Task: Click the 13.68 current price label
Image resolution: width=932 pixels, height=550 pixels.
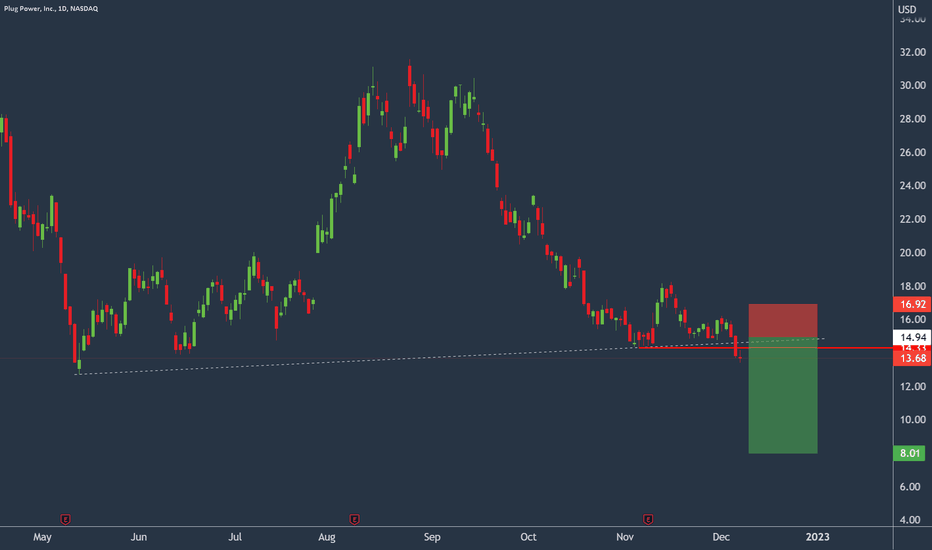Action: 912,358
